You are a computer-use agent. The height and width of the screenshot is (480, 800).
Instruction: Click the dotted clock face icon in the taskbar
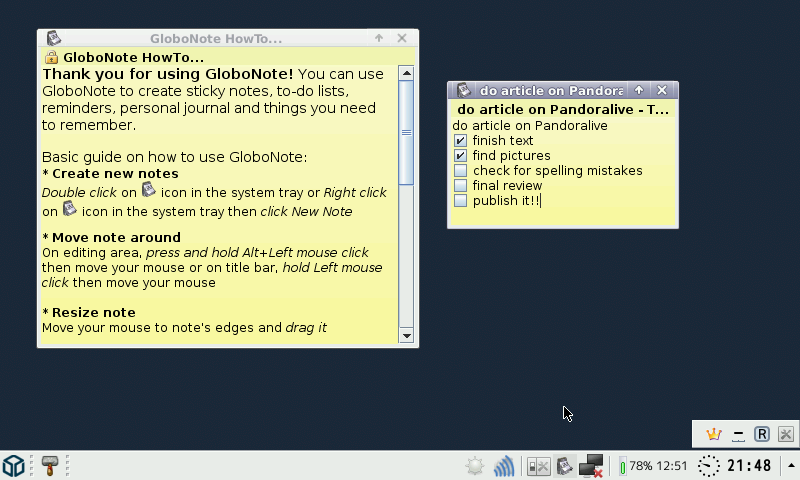tap(709, 466)
